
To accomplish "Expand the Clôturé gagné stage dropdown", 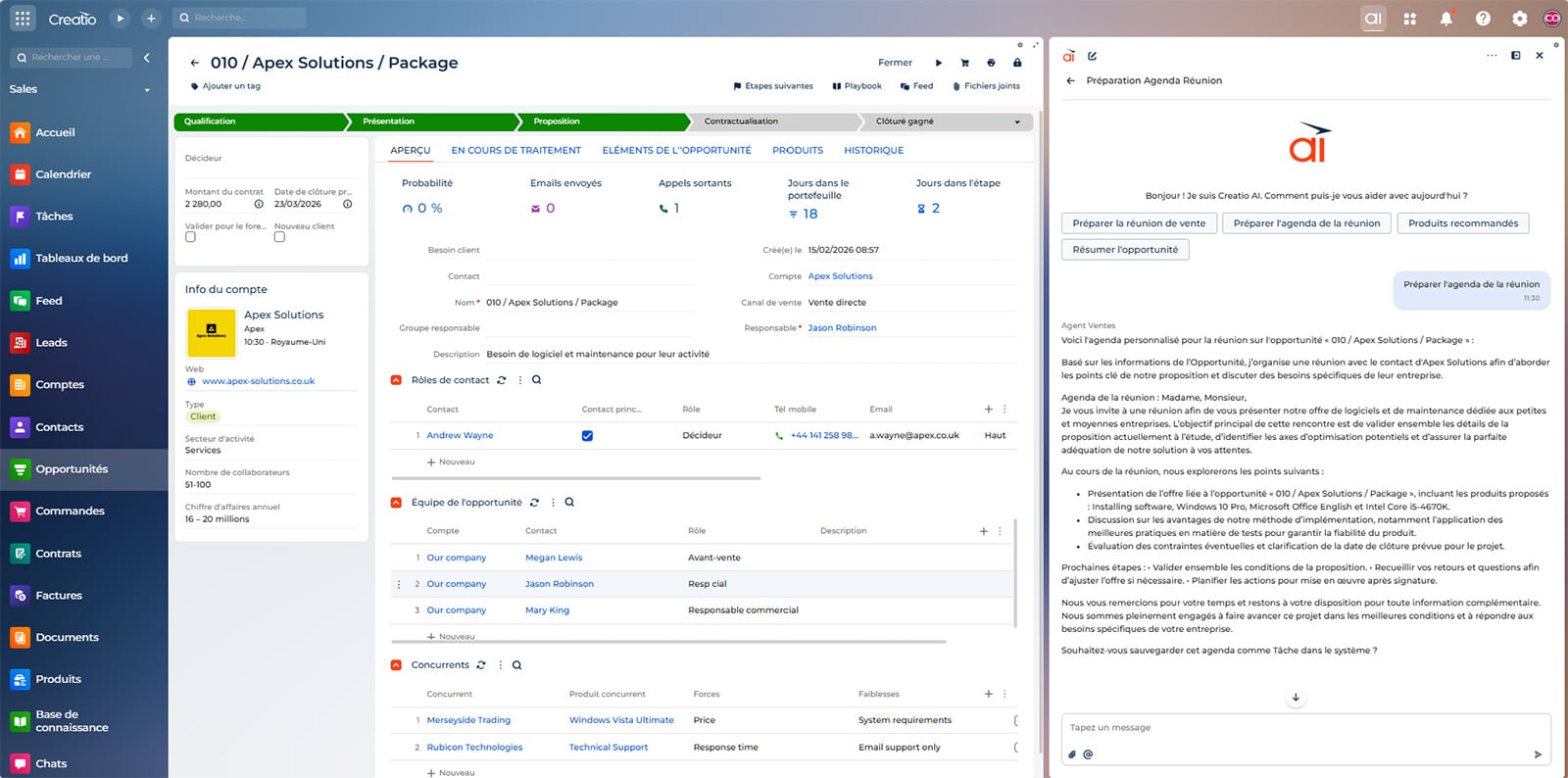I will tap(1017, 122).
